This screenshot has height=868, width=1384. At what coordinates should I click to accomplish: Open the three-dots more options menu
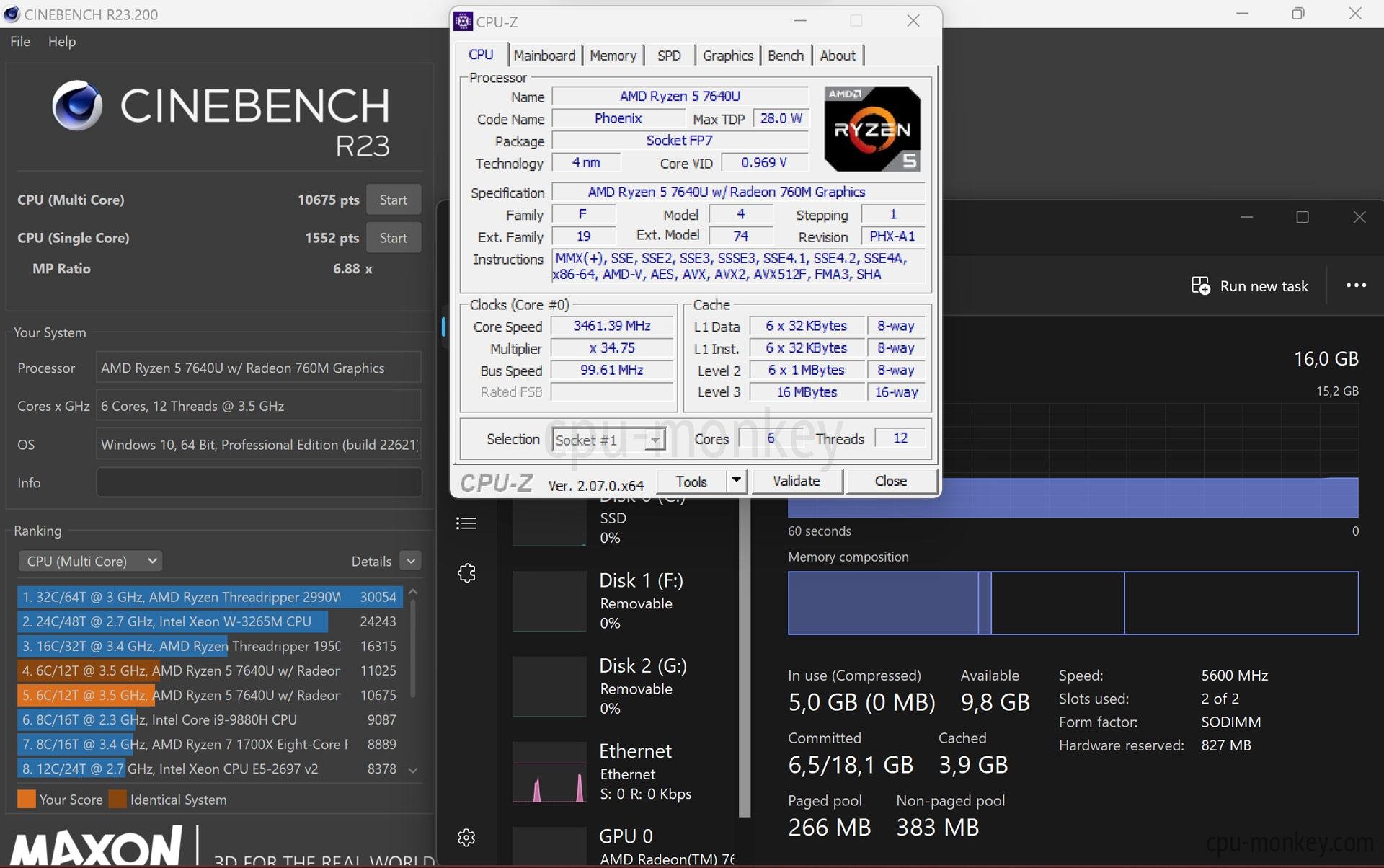[1356, 285]
